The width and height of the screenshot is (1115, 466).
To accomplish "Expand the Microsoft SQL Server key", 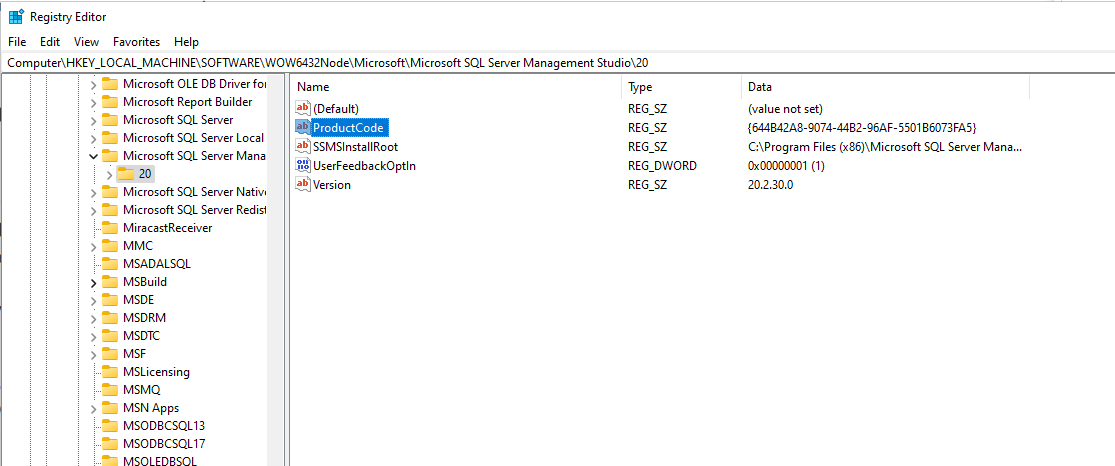I will coord(93,120).
